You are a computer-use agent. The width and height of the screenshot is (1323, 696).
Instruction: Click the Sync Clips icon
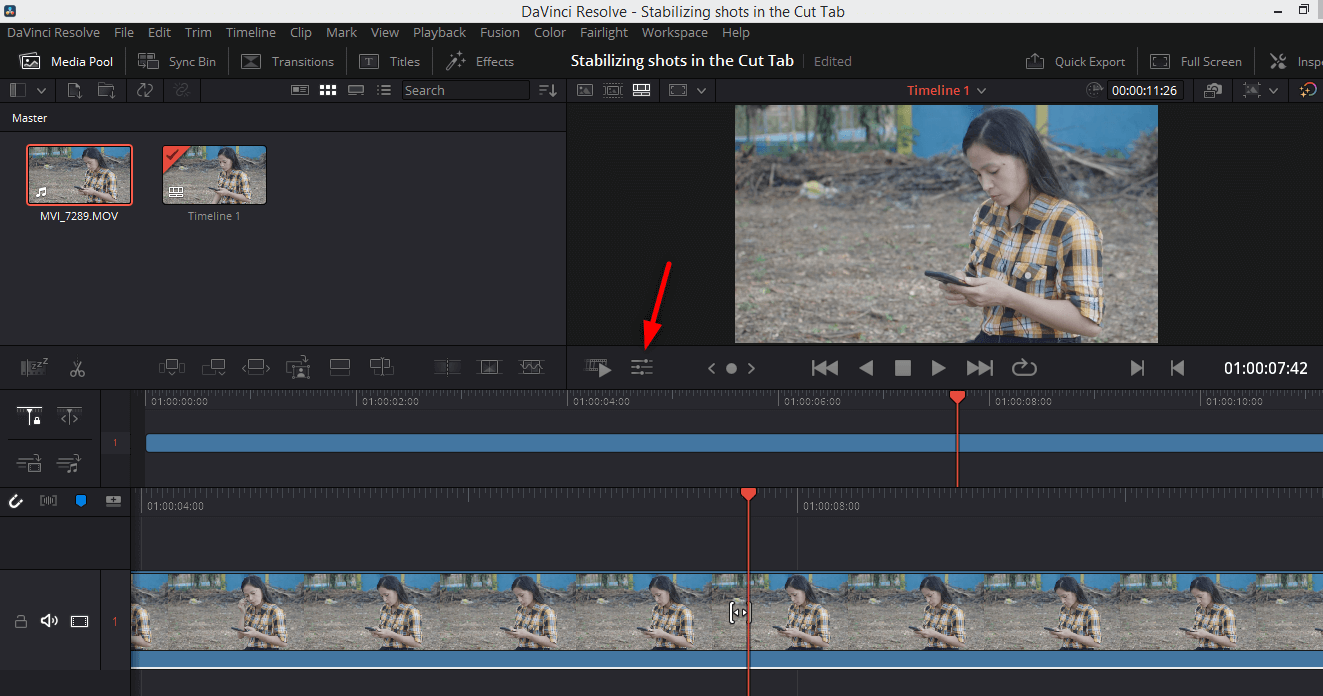(x=145, y=90)
